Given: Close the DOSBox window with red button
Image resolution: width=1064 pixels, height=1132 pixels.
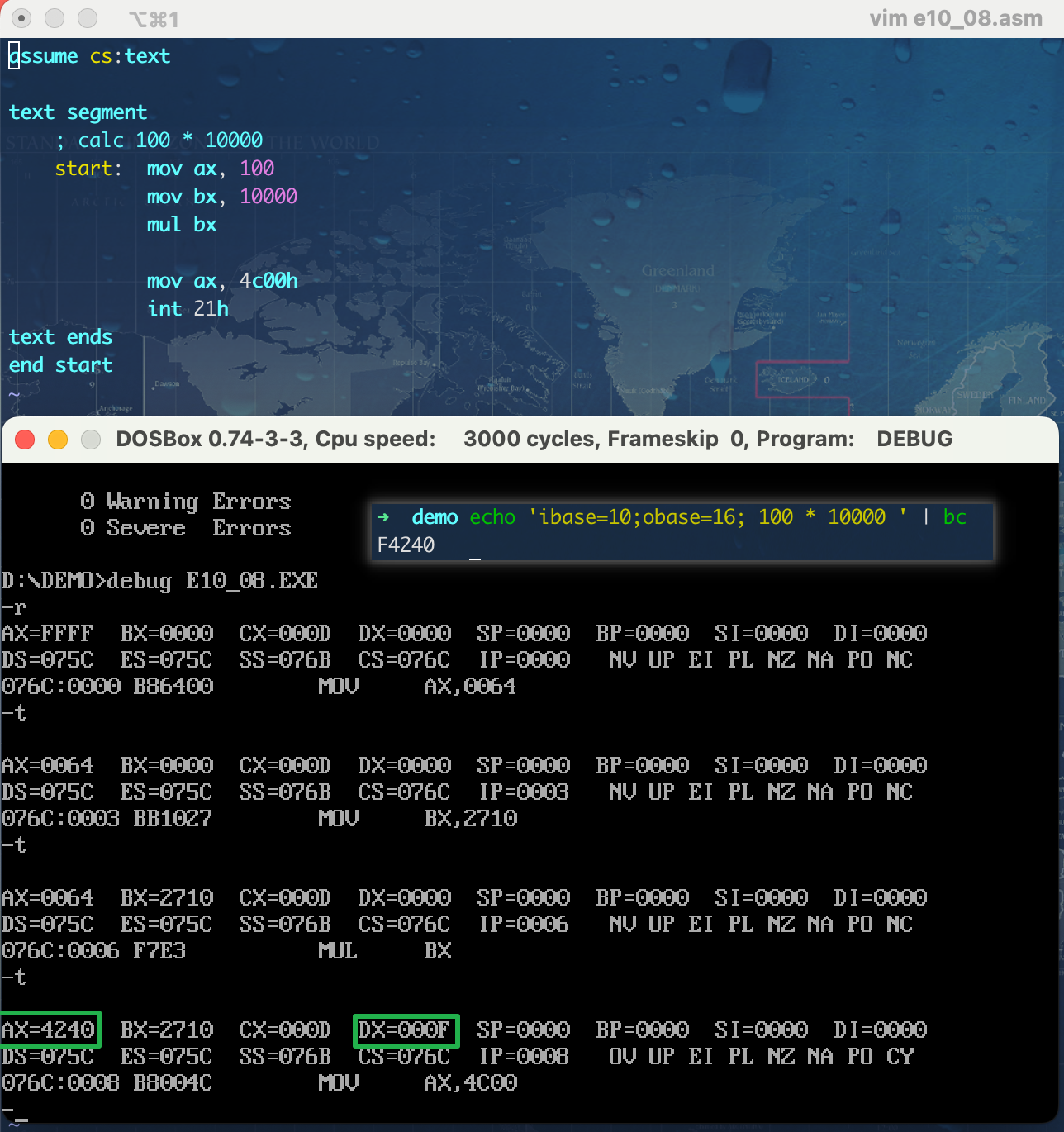Looking at the screenshot, I should pos(25,440).
